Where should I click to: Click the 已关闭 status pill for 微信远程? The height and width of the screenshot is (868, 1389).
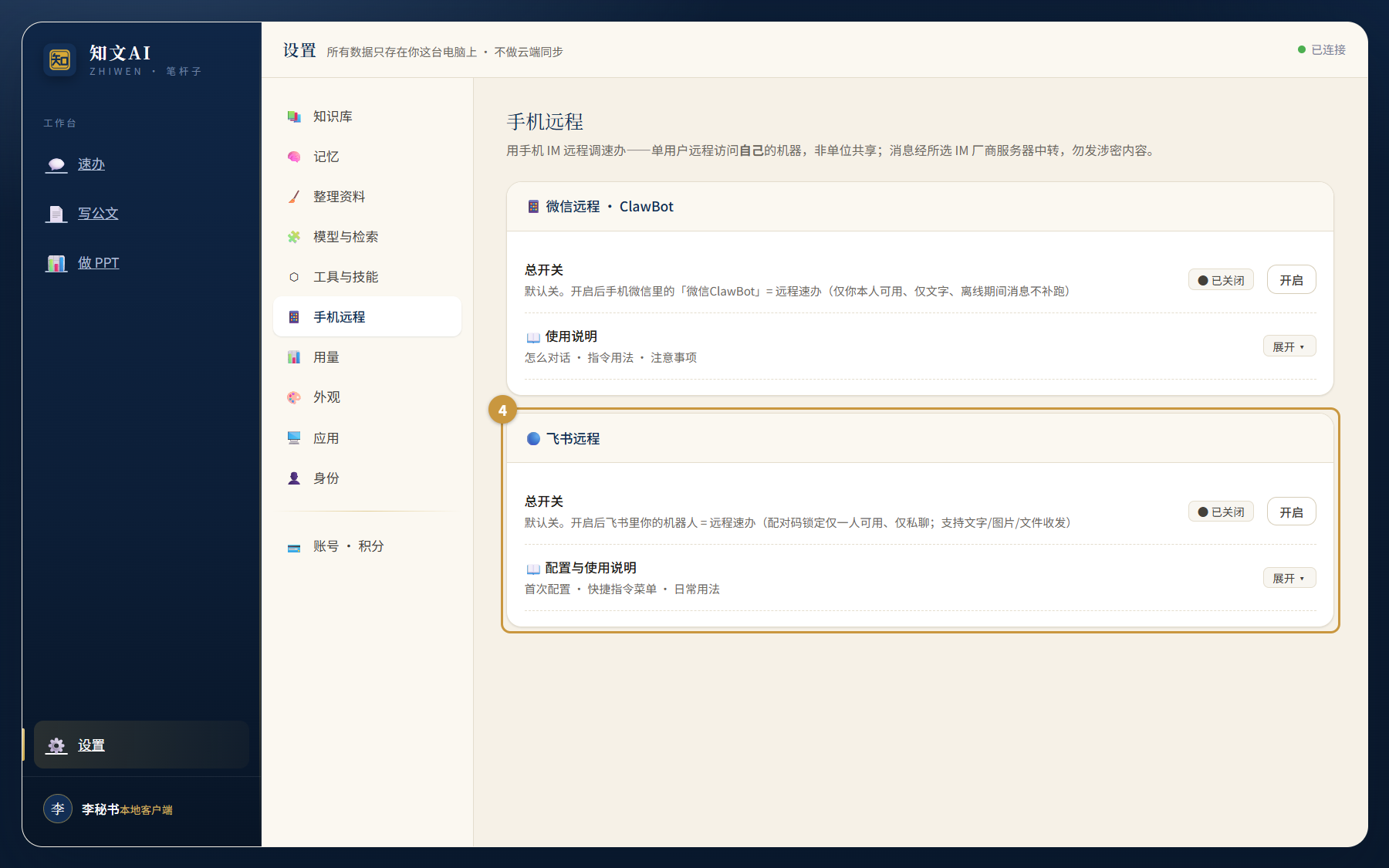[x=1221, y=280]
